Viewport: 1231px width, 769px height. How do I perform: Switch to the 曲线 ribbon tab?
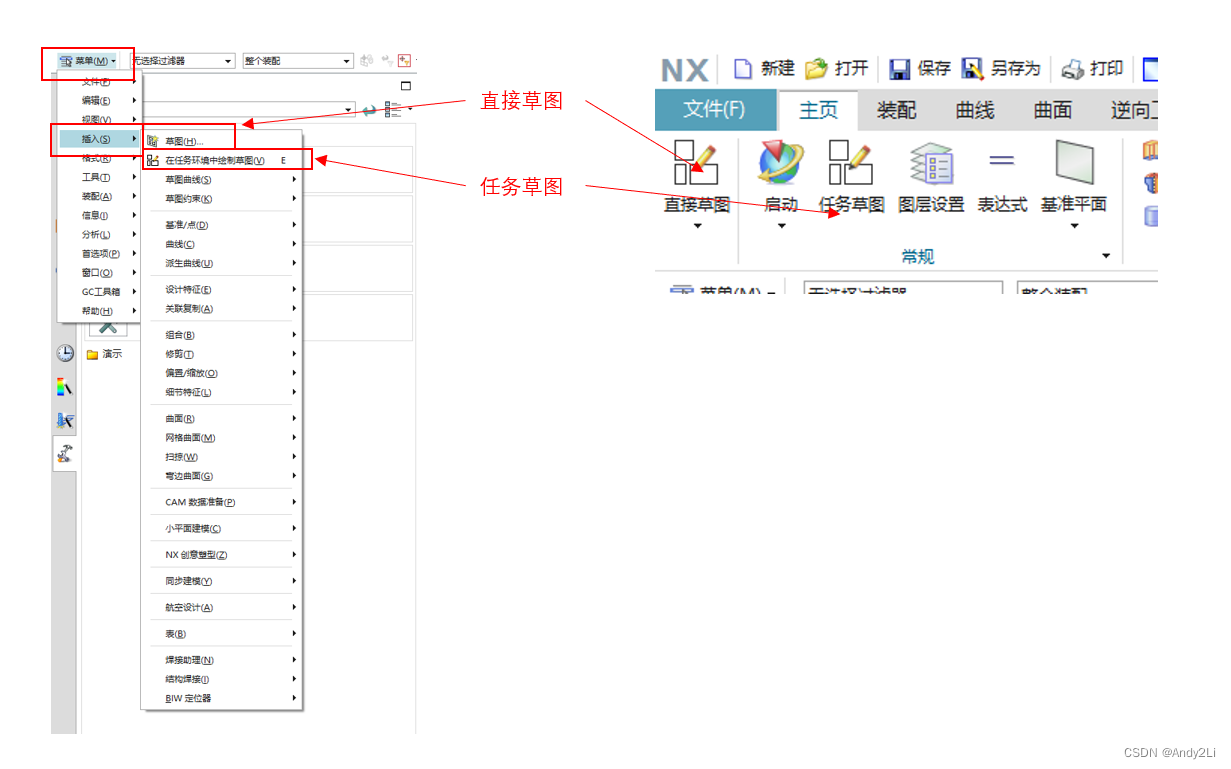(975, 110)
